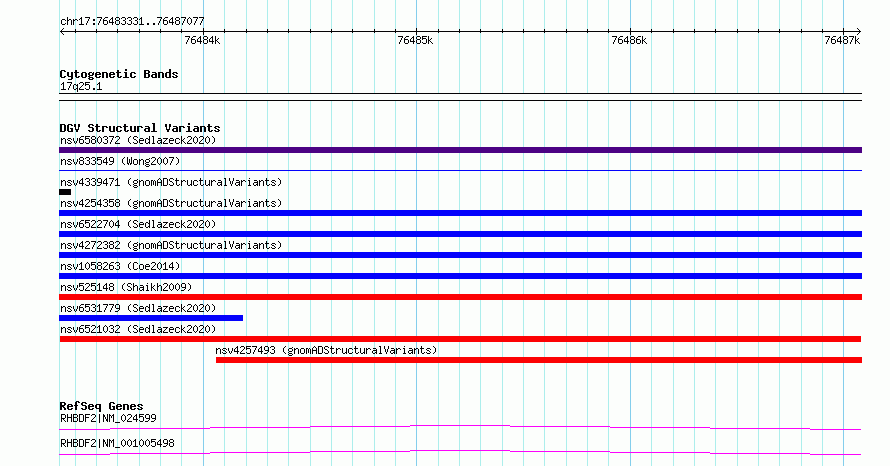
Task: Click the nsv6580372 (Sedlazeck2020) variant label
Action: (138, 140)
